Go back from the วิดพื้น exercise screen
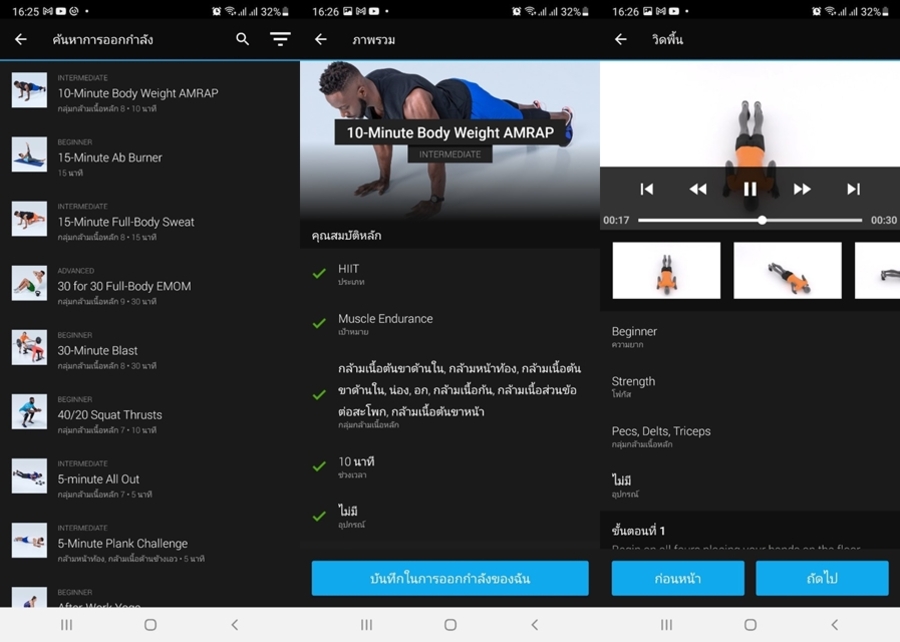 (621, 39)
